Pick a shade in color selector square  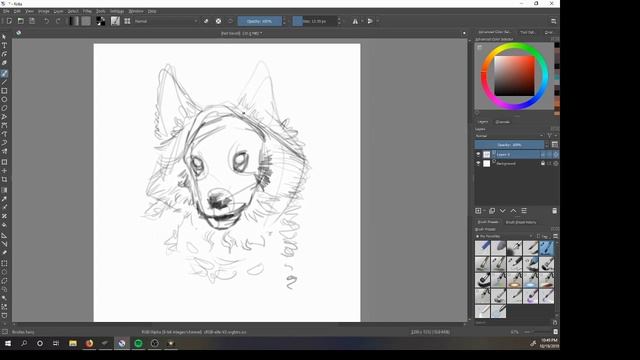pos(514,76)
